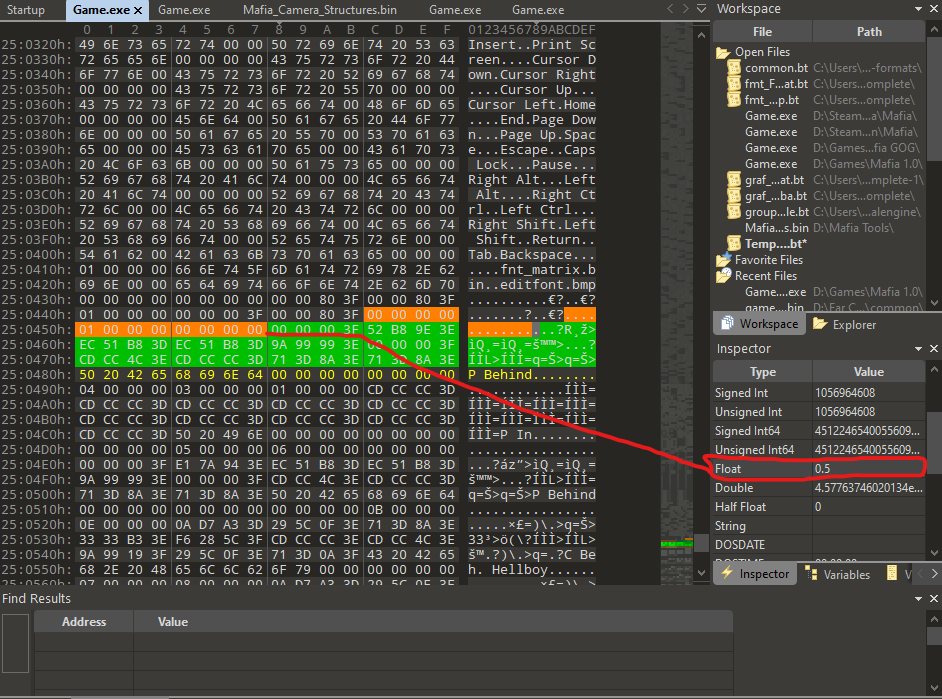This screenshot has height=699, width=942.
Task: Open the Workspace panel options menu arrow
Action: tap(919, 9)
